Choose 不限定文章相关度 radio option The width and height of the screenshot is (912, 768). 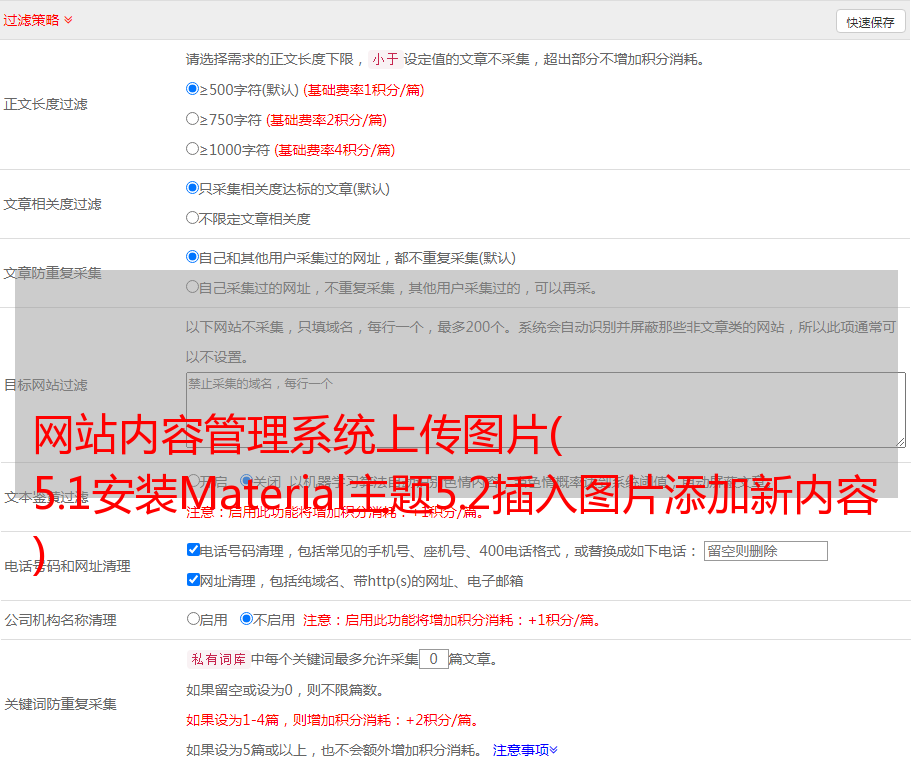click(193, 218)
